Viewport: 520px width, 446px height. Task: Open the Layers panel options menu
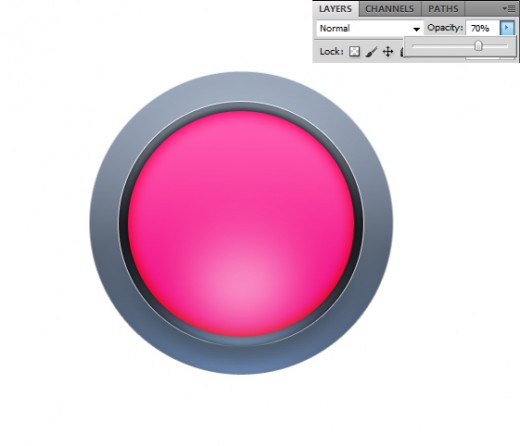[x=509, y=9]
